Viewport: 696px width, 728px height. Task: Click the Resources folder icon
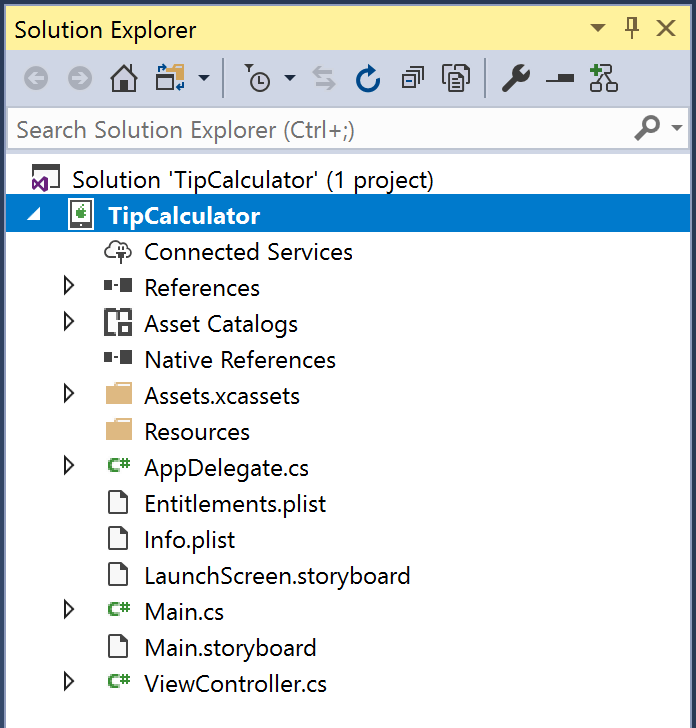point(119,429)
